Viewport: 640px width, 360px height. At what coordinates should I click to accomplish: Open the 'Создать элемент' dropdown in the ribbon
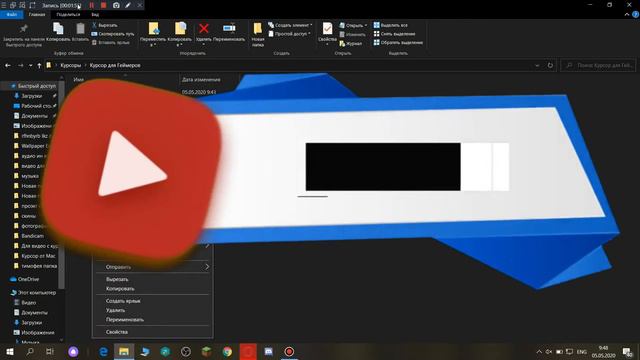(290, 25)
